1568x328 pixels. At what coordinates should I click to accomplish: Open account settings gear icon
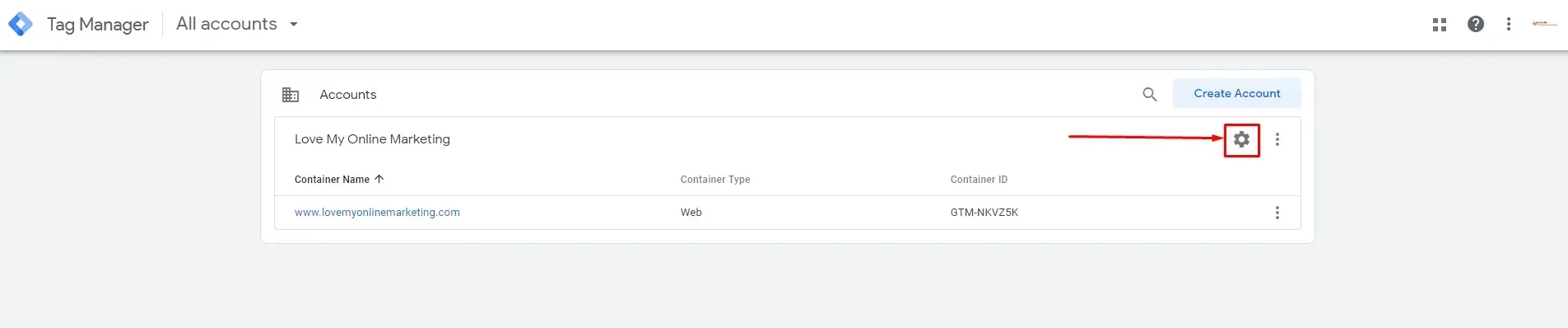pyautogui.click(x=1241, y=139)
